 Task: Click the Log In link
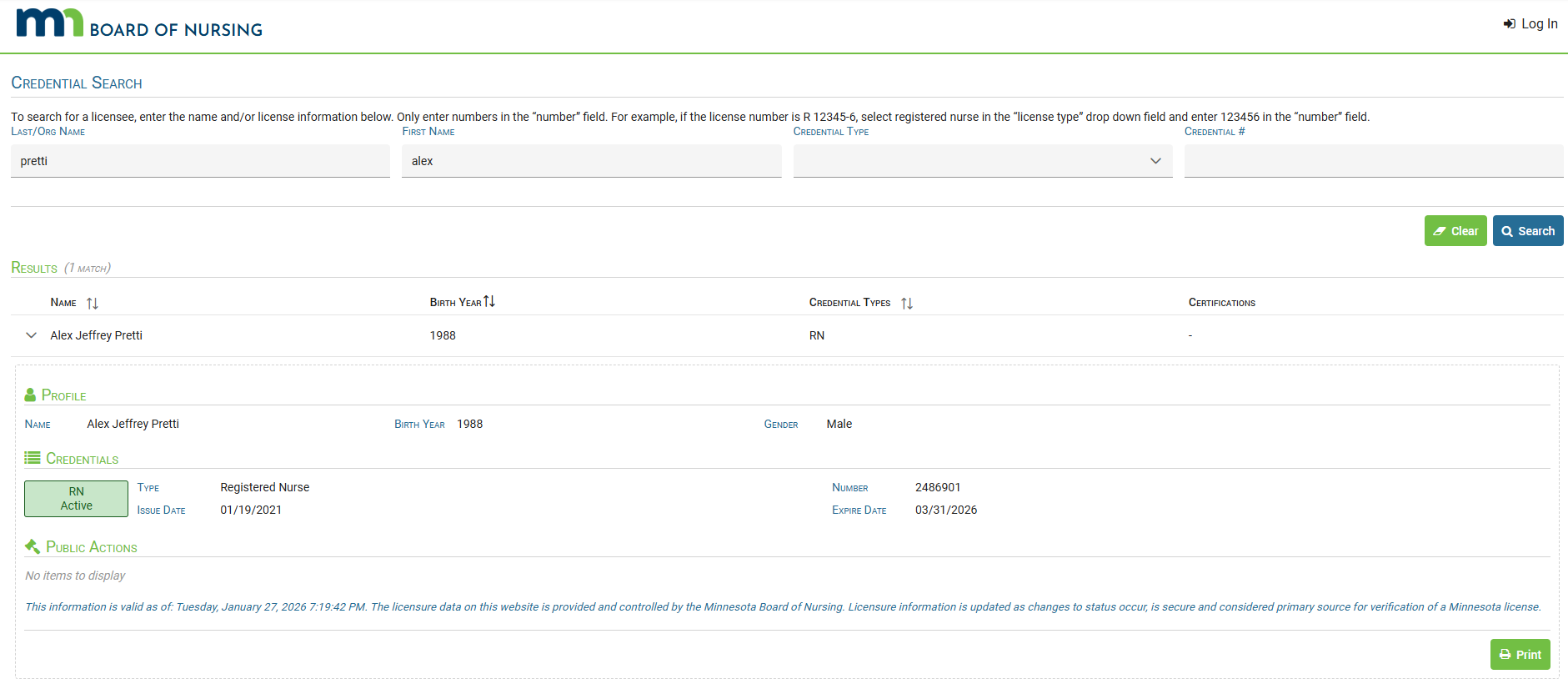1530,23
